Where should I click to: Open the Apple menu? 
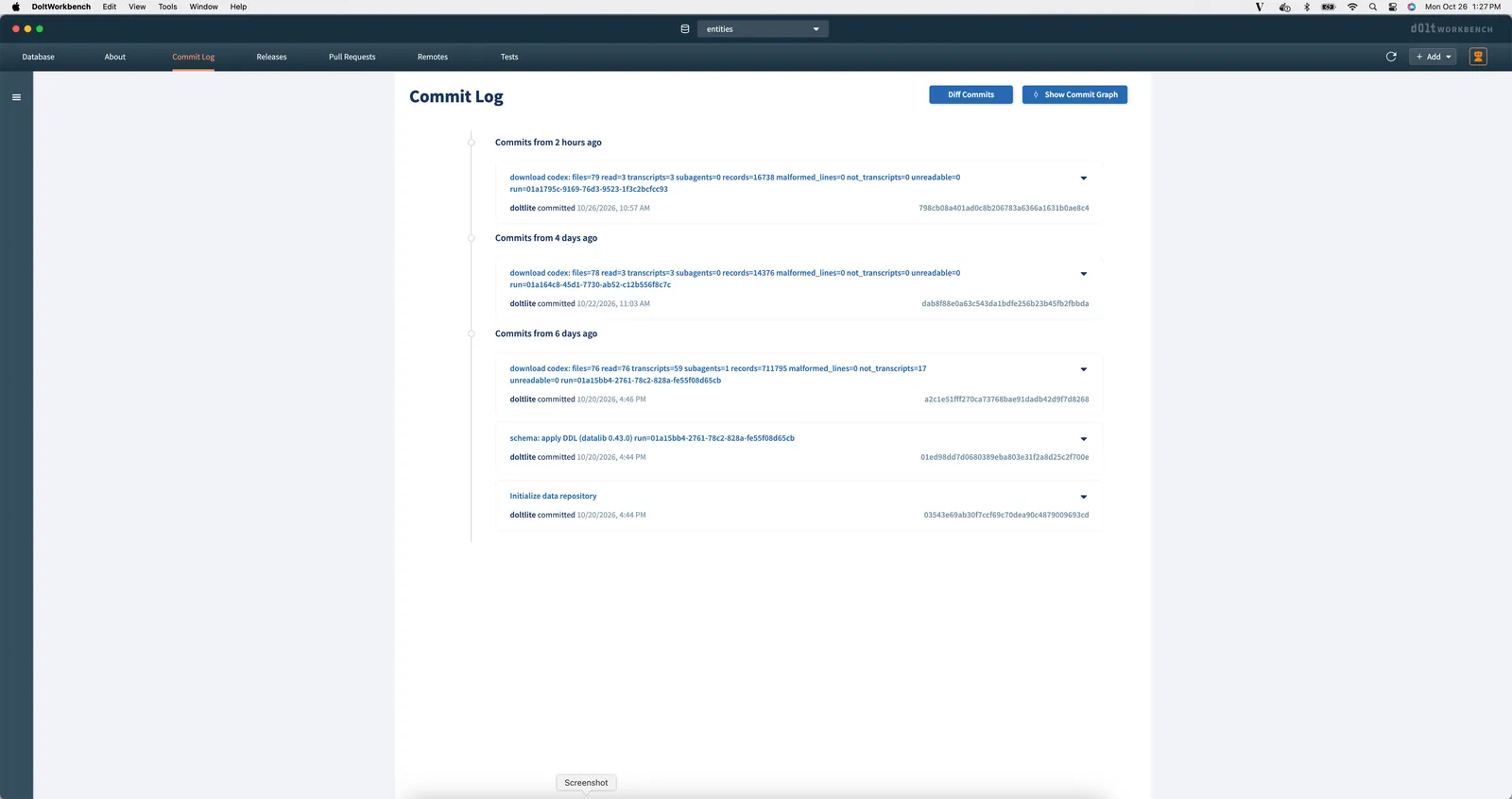[x=16, y=7]
